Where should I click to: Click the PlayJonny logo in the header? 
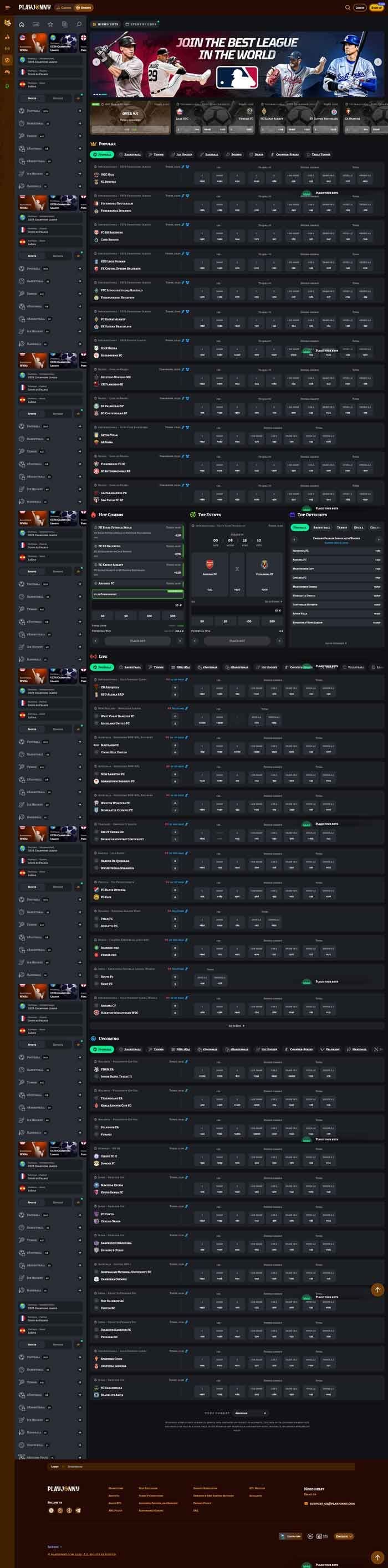34,7
